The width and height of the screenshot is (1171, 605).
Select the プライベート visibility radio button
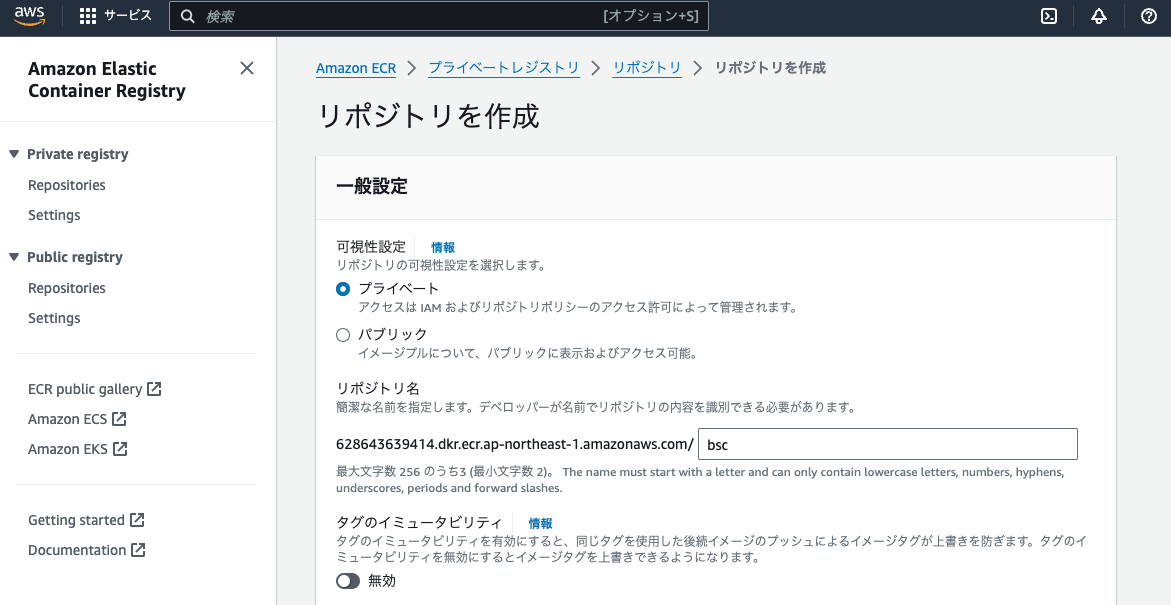[x=343, y=288]
